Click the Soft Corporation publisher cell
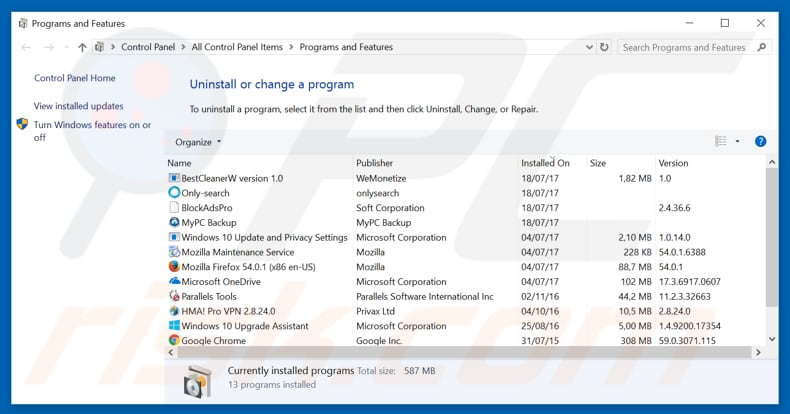 [x=390, y=208]
